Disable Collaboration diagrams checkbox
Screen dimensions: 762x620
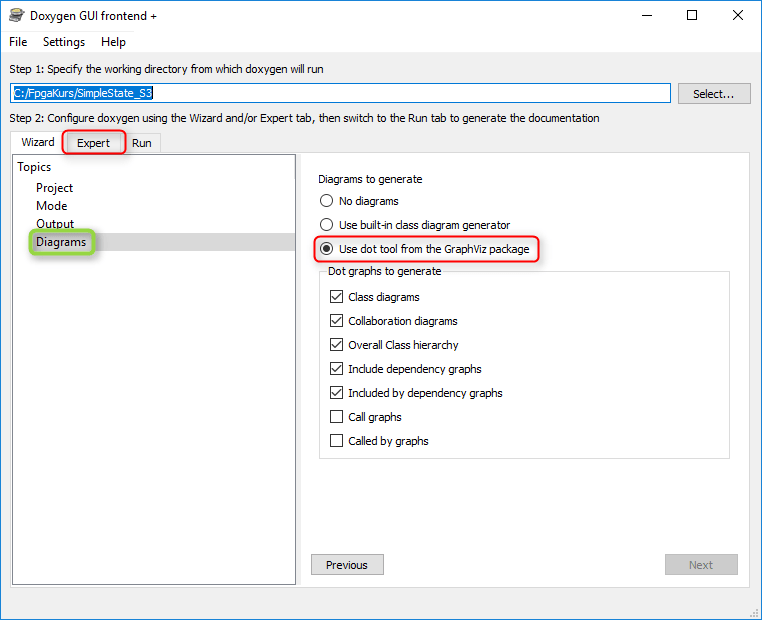[x=337, y=321]
